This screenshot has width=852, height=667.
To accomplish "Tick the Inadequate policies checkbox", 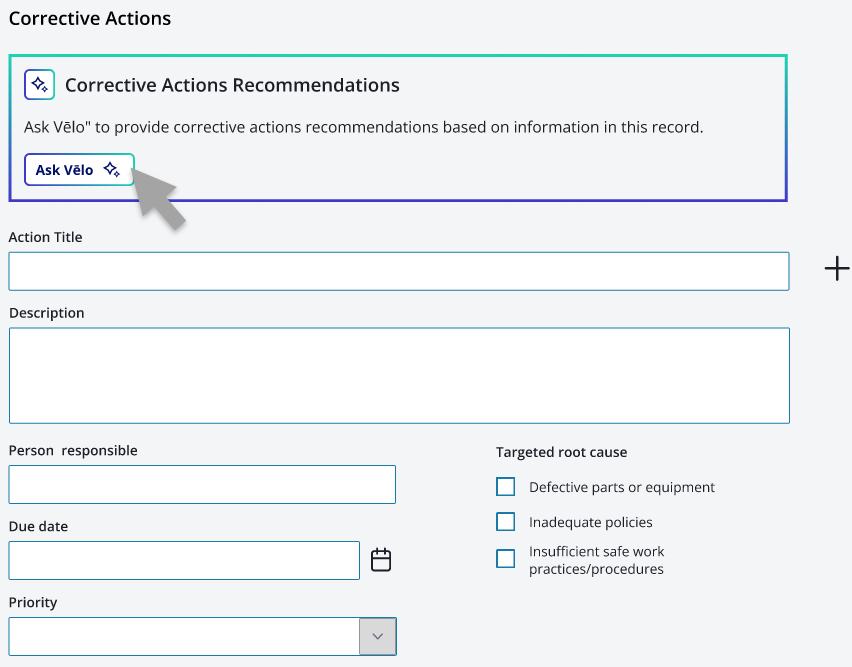I will click(x=505, y=521).
